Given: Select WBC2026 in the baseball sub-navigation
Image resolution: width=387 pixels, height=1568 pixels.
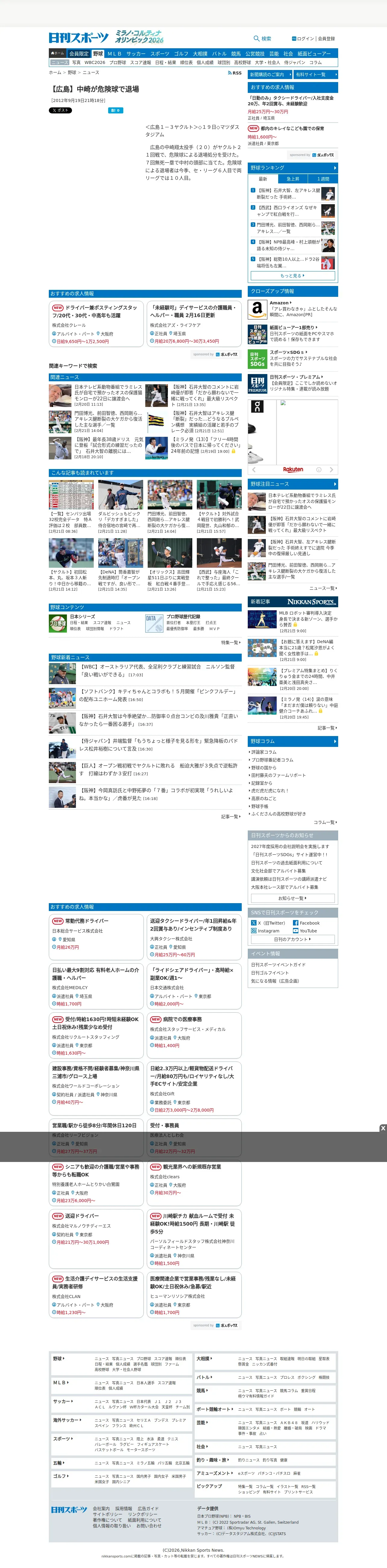Looking at the screenshot, I should coord(95,62).
